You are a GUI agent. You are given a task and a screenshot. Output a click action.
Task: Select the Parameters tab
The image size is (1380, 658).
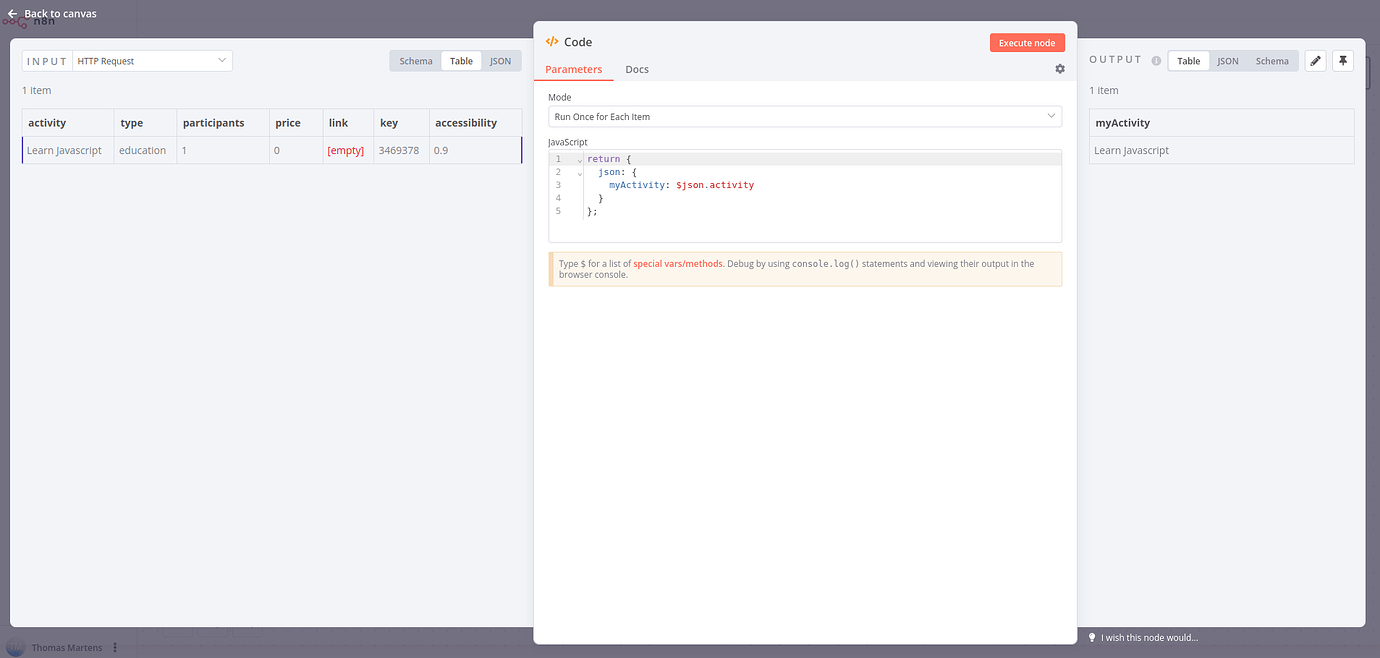tap(573, 69)
